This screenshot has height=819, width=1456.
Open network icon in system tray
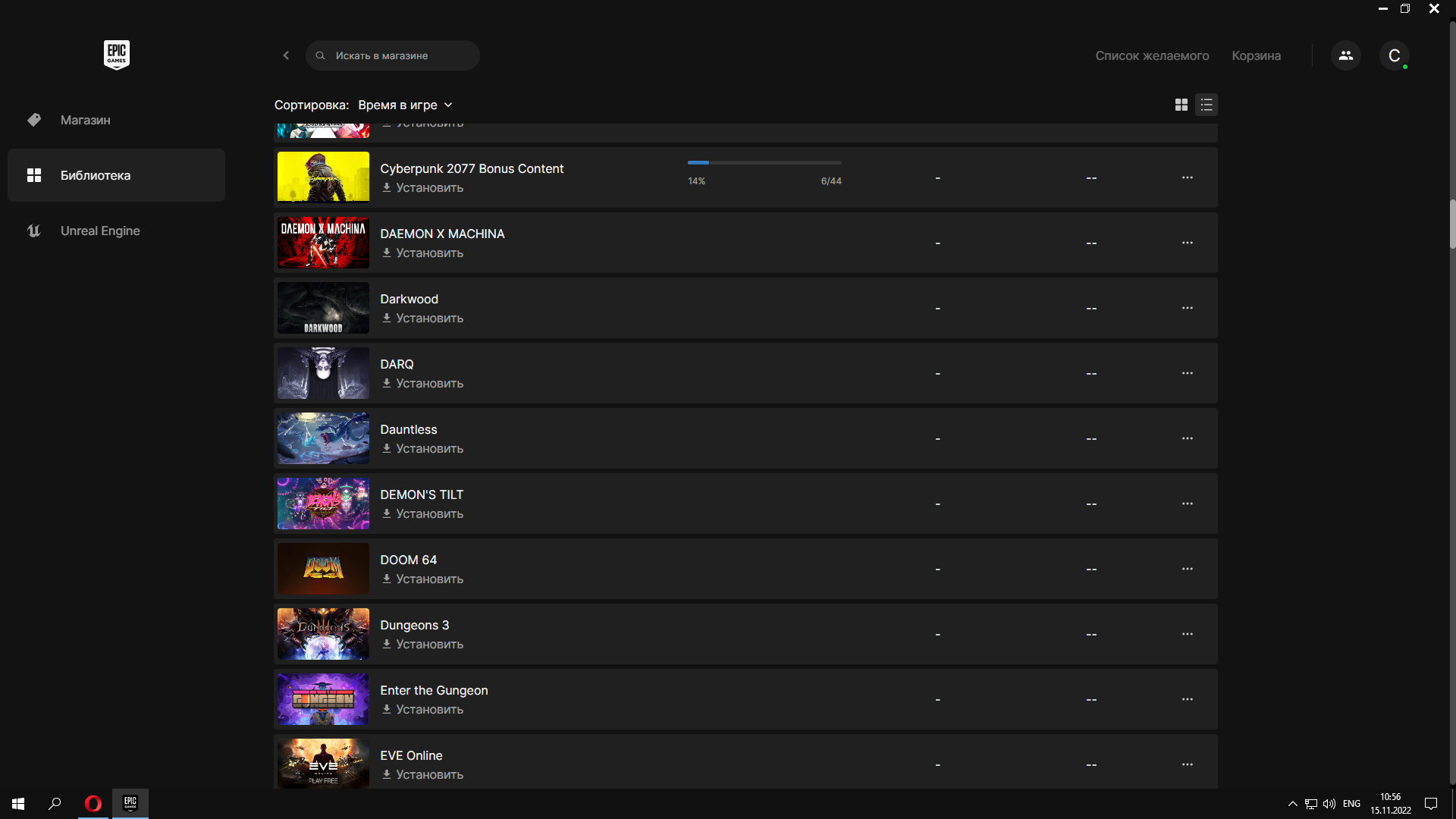tap(1311, 804)
